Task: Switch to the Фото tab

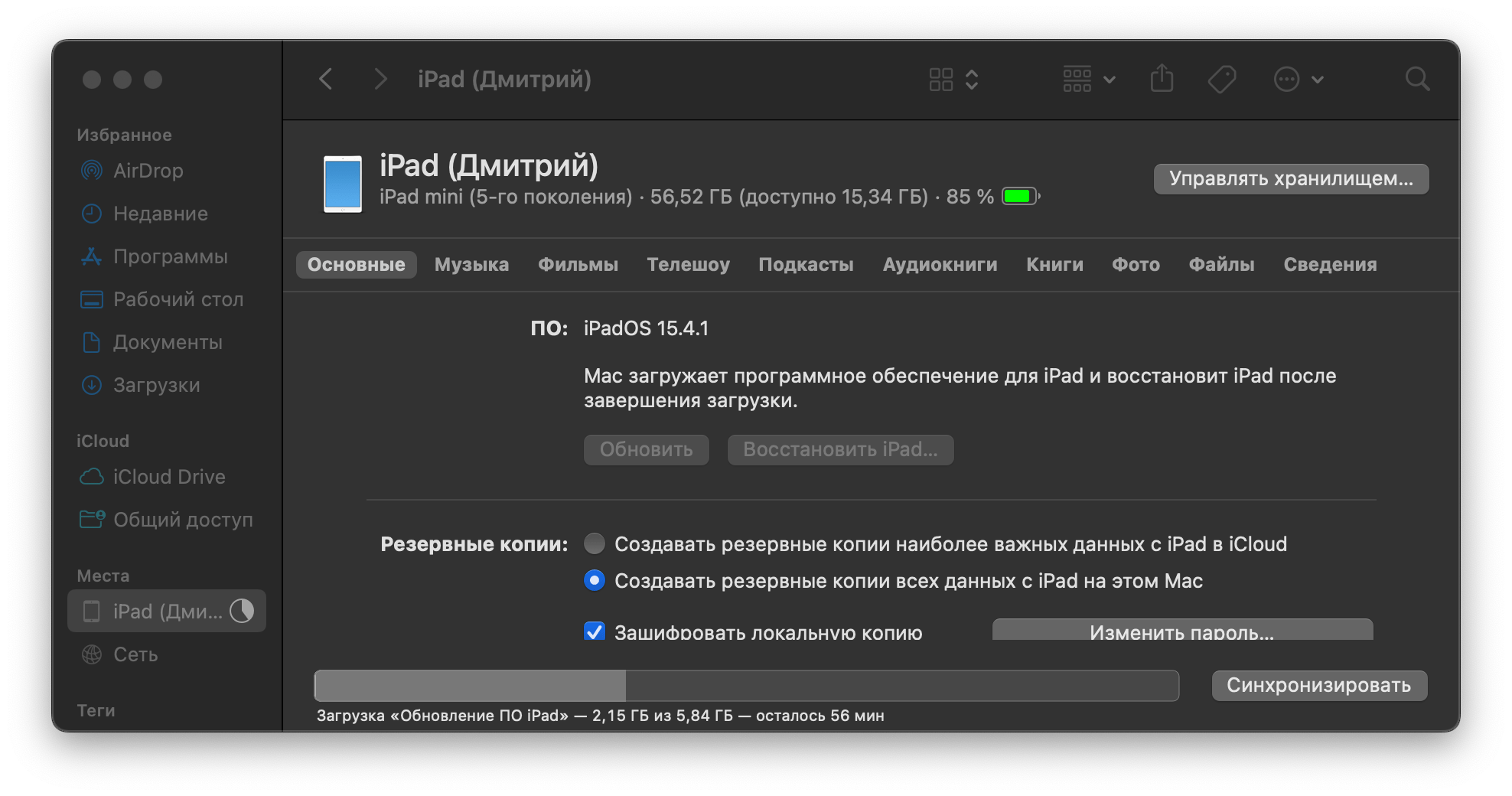Action: pyautogui.click(x=1136, y=265)
